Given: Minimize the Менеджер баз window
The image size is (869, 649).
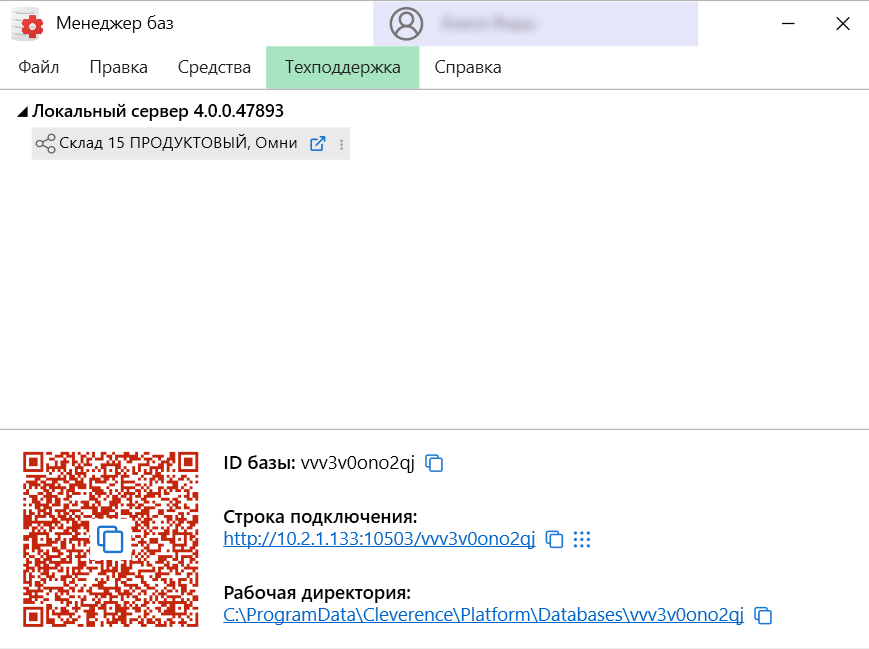Looking at the screenshot, I should 788,24.
